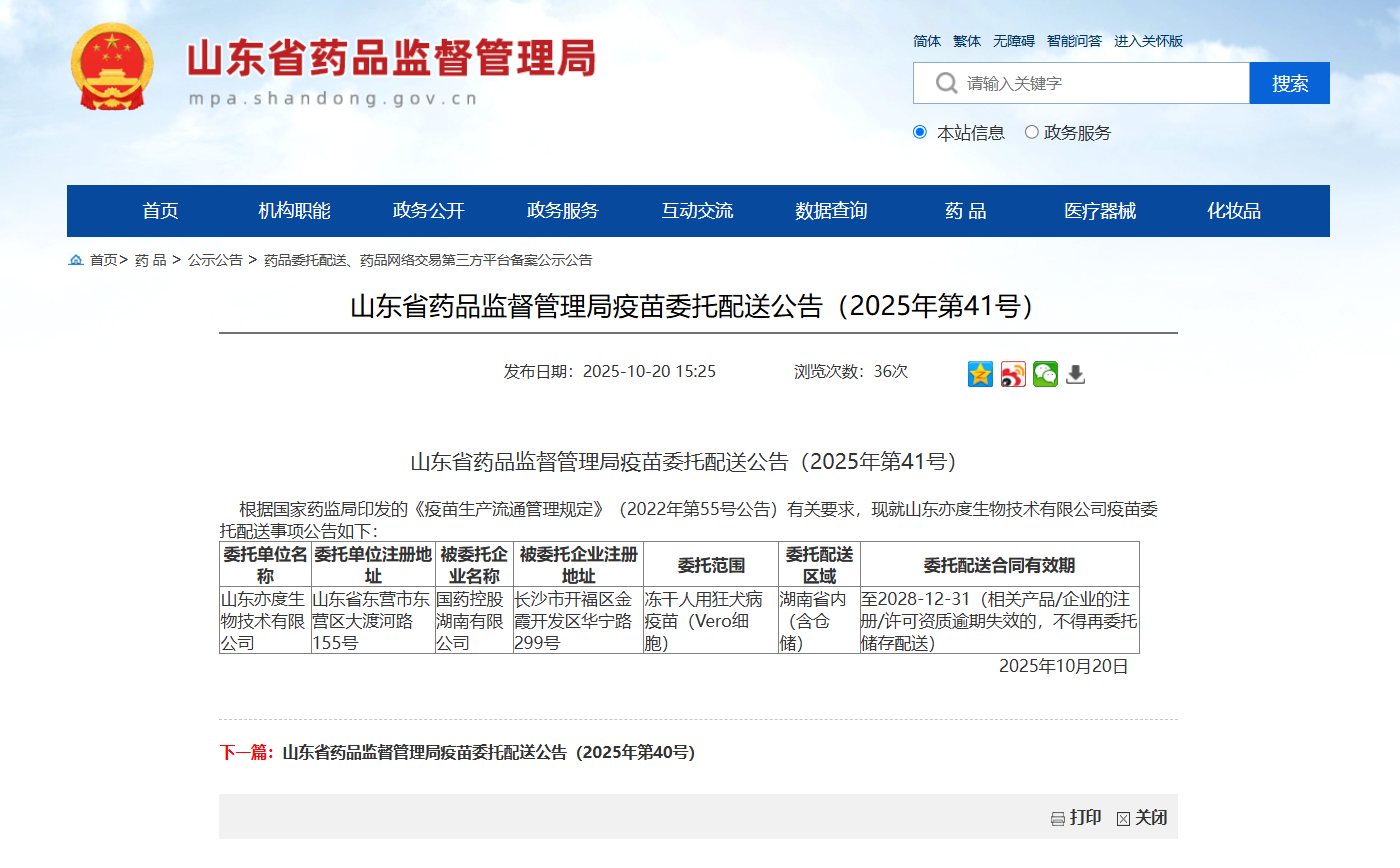This screenshot has width=1400, height=868.
Task: Open the 数据查询 navigation menu
Action: tap(831, 211)
